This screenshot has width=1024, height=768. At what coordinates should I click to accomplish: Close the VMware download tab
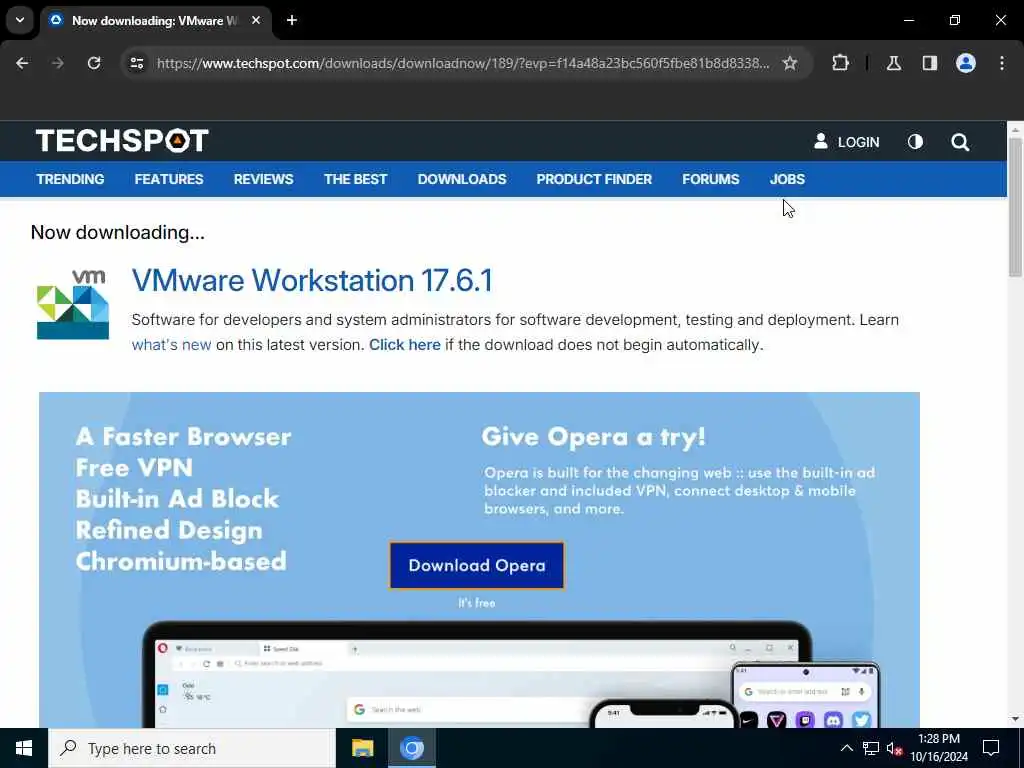256,20
